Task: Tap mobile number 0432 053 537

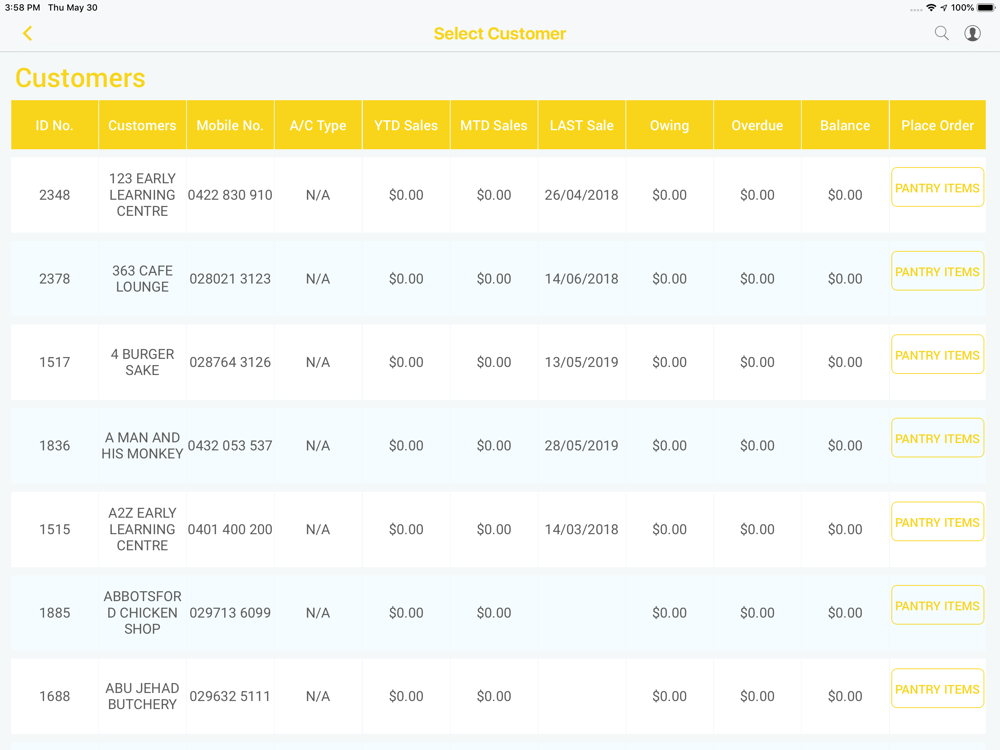Action: pos(230,446)
